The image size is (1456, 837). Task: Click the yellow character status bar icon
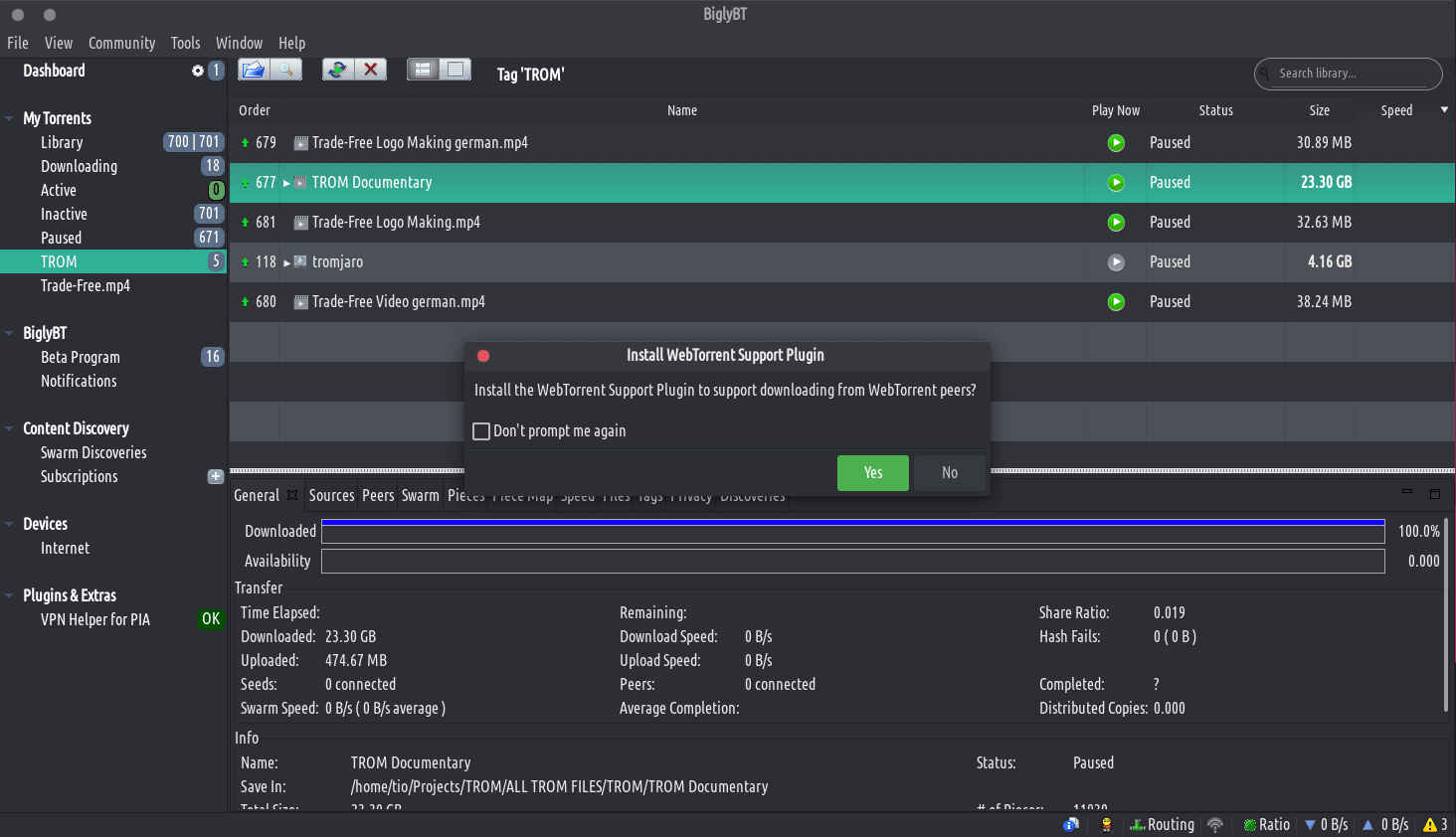click(1106, 824)
